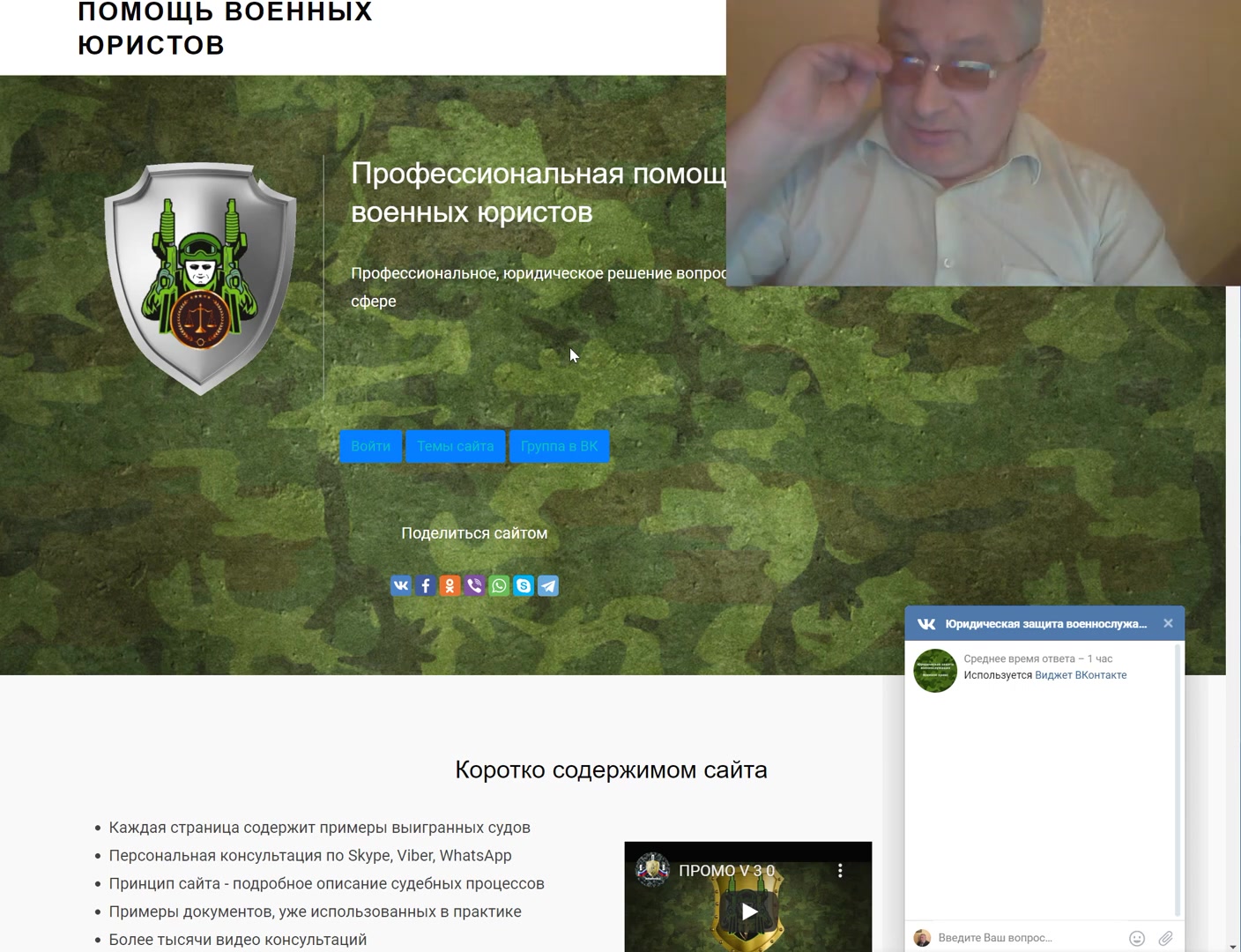Open the Темы сайта button
This screenshot has height=952, width=1241.
click(455, 446)
